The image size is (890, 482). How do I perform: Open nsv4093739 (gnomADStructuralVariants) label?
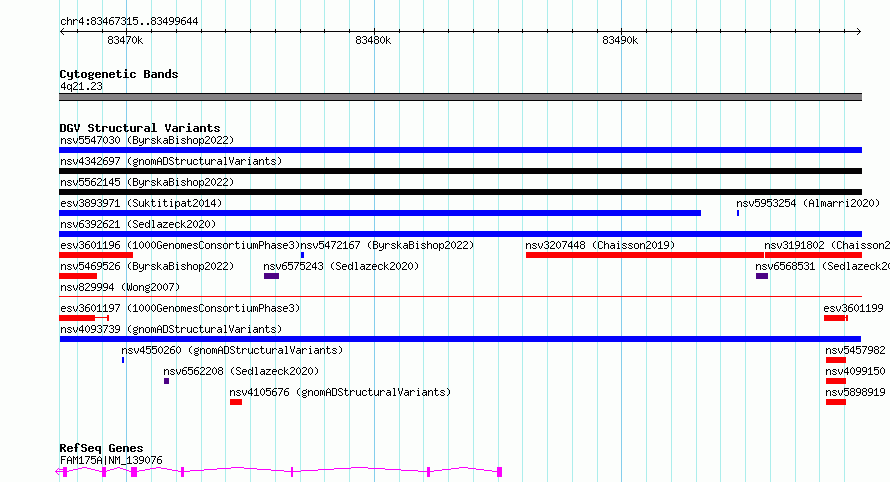[171, 329]
